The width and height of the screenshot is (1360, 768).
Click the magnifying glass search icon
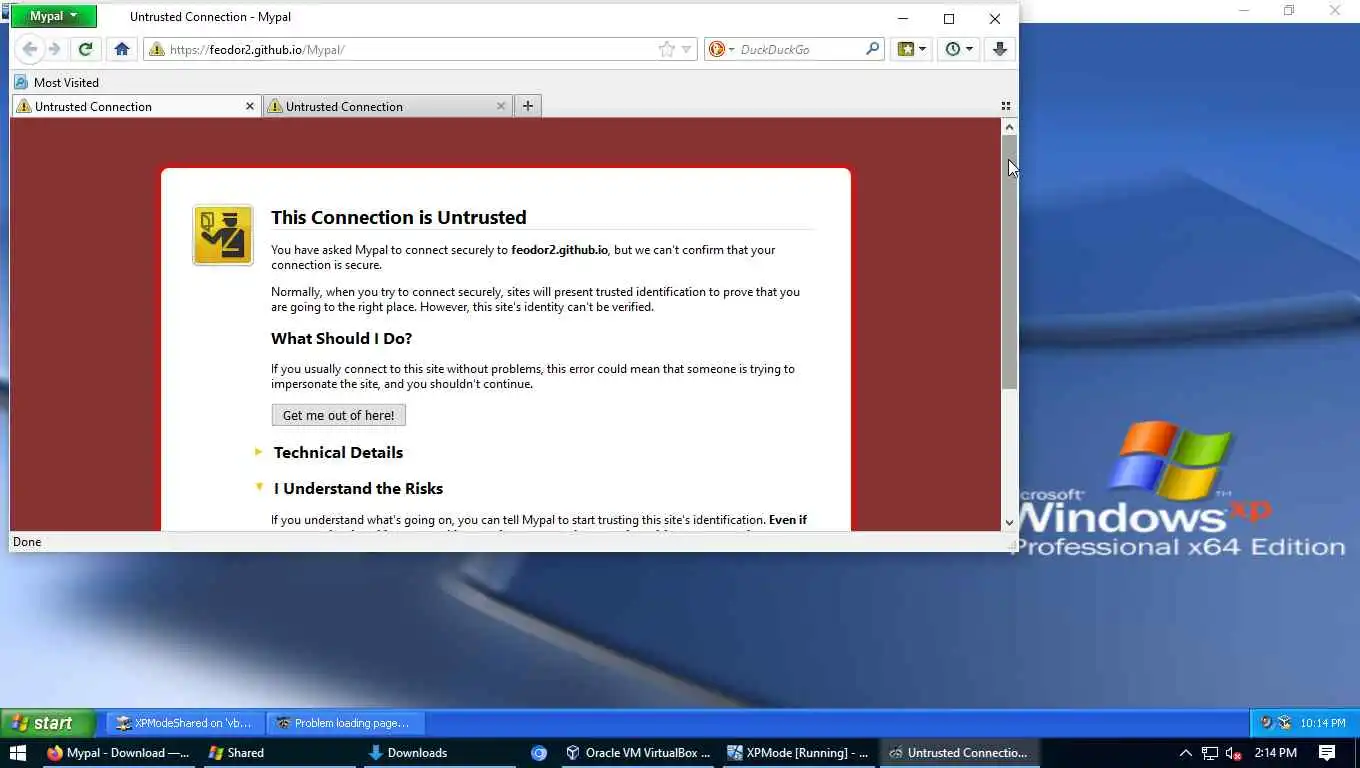pos(872,49)
